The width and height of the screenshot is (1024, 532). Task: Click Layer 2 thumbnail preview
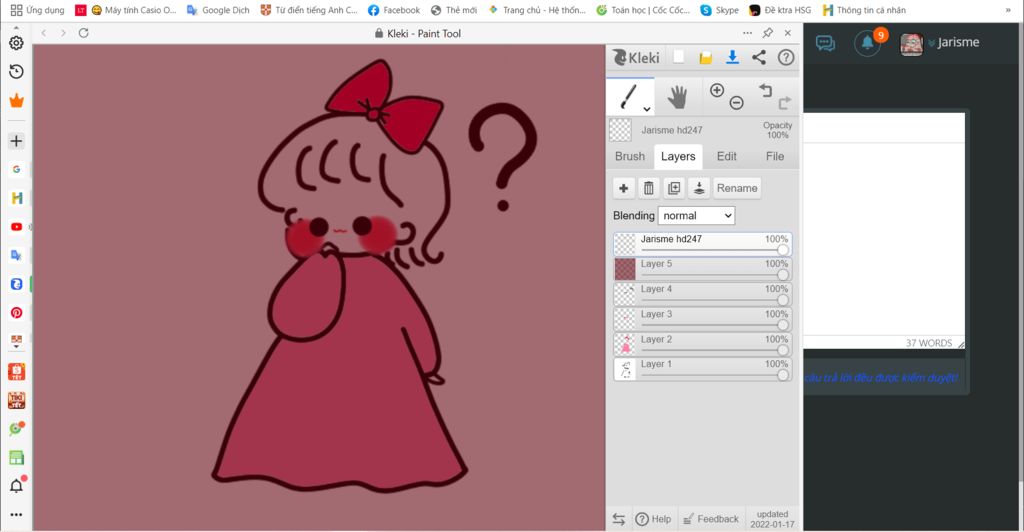625,344
